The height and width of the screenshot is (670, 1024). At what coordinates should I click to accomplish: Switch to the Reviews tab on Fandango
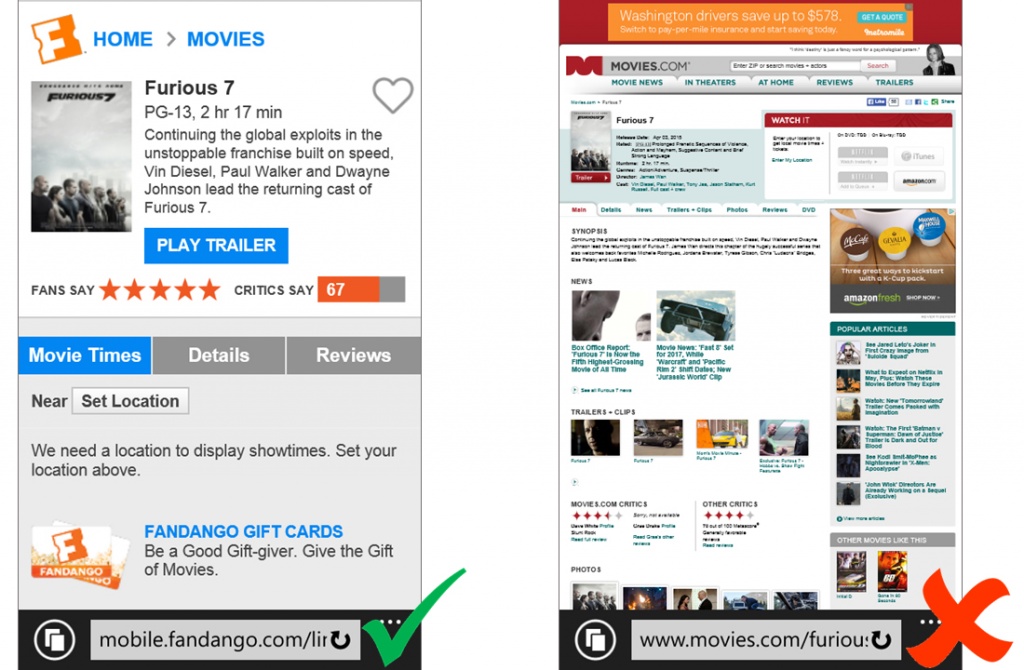[353, 355]
